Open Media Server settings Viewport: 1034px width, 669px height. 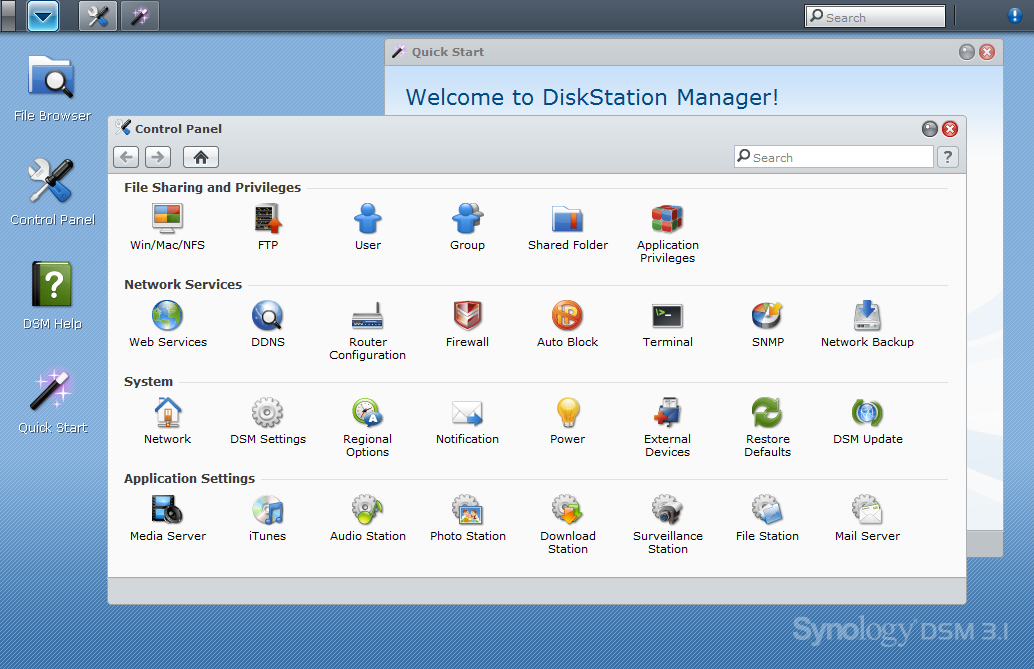(167, 518)
